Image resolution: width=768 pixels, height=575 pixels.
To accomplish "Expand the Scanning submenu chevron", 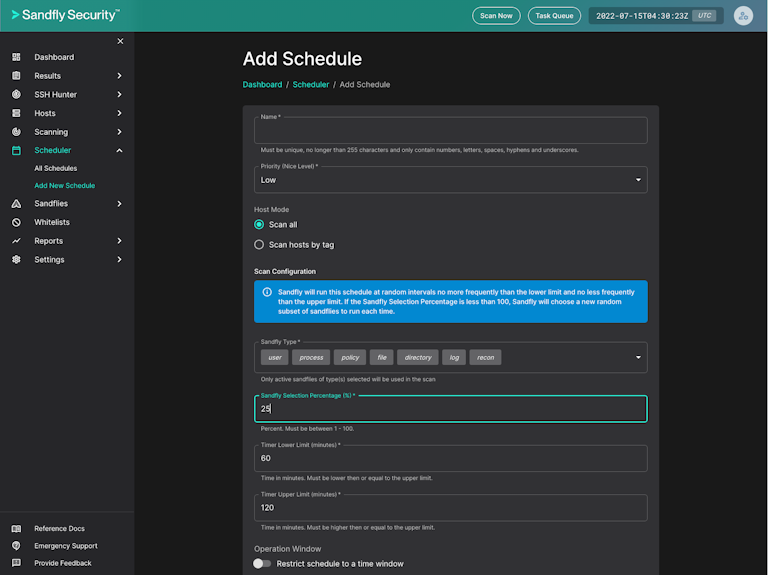I will click(x=119, y=132).
